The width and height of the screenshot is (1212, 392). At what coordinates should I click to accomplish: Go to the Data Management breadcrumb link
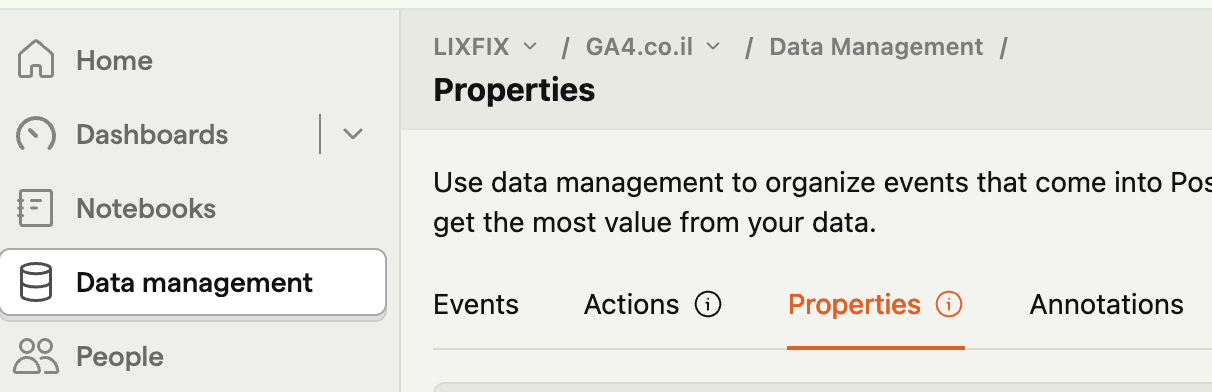(x=876, y=47)
